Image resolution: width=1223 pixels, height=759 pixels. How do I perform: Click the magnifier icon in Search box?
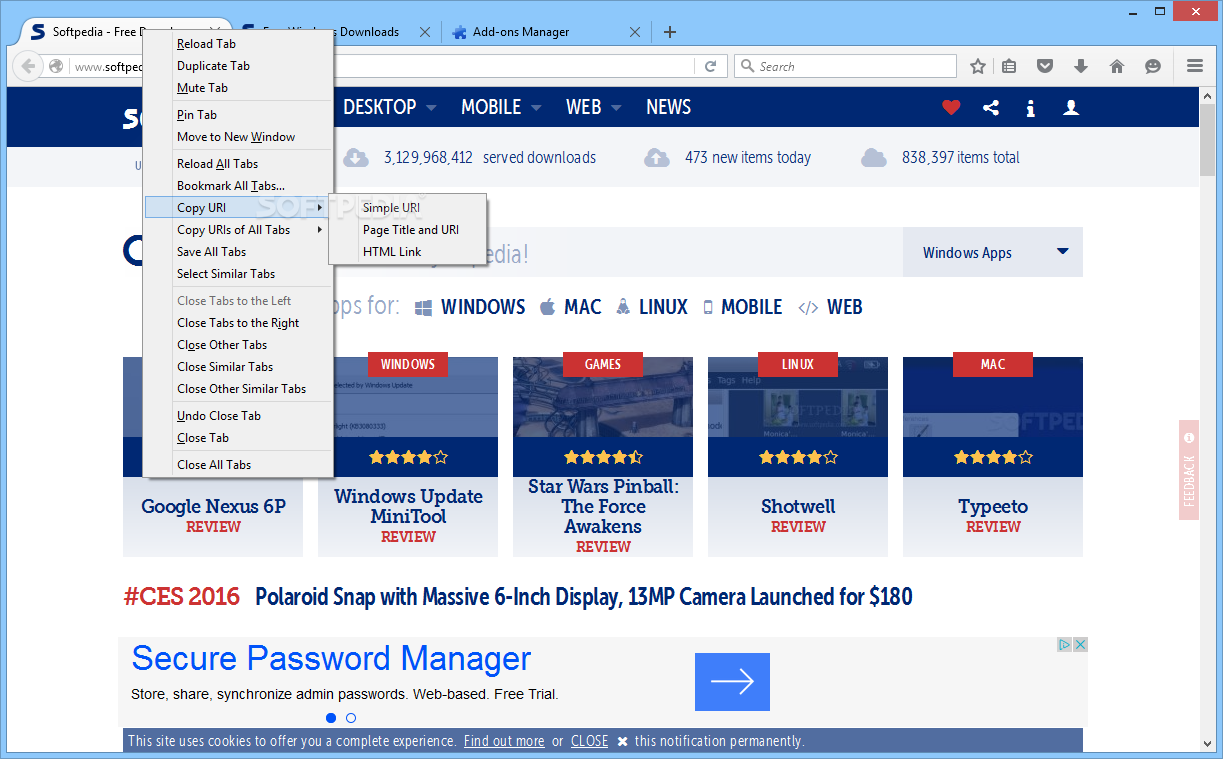pos(747,67)
